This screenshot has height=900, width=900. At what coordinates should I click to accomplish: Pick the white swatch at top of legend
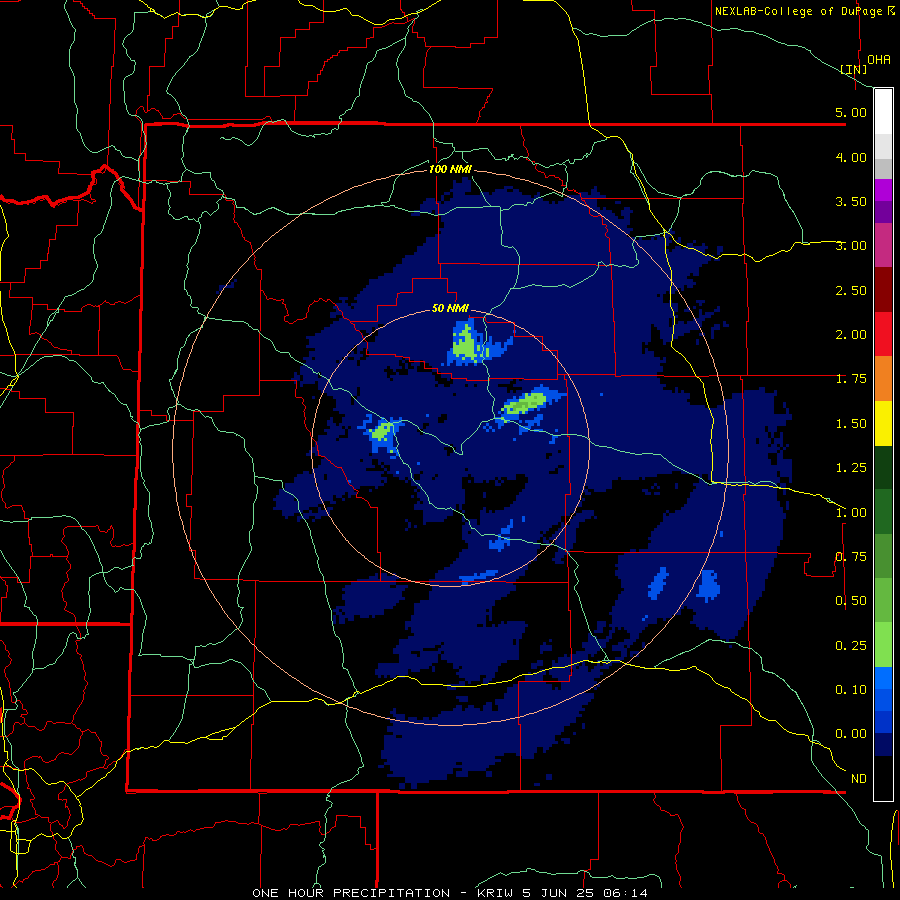tap(883, 112)
